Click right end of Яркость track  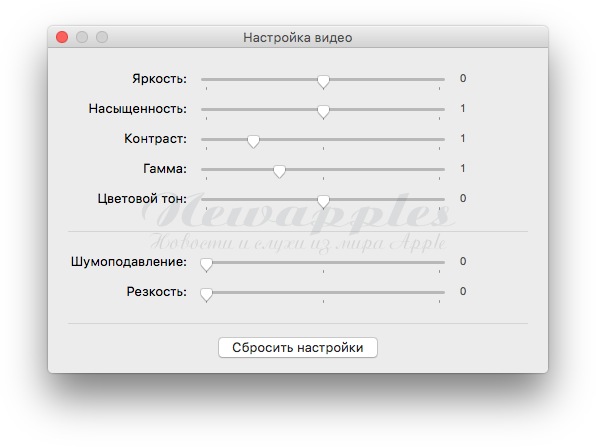click(442, 79)
